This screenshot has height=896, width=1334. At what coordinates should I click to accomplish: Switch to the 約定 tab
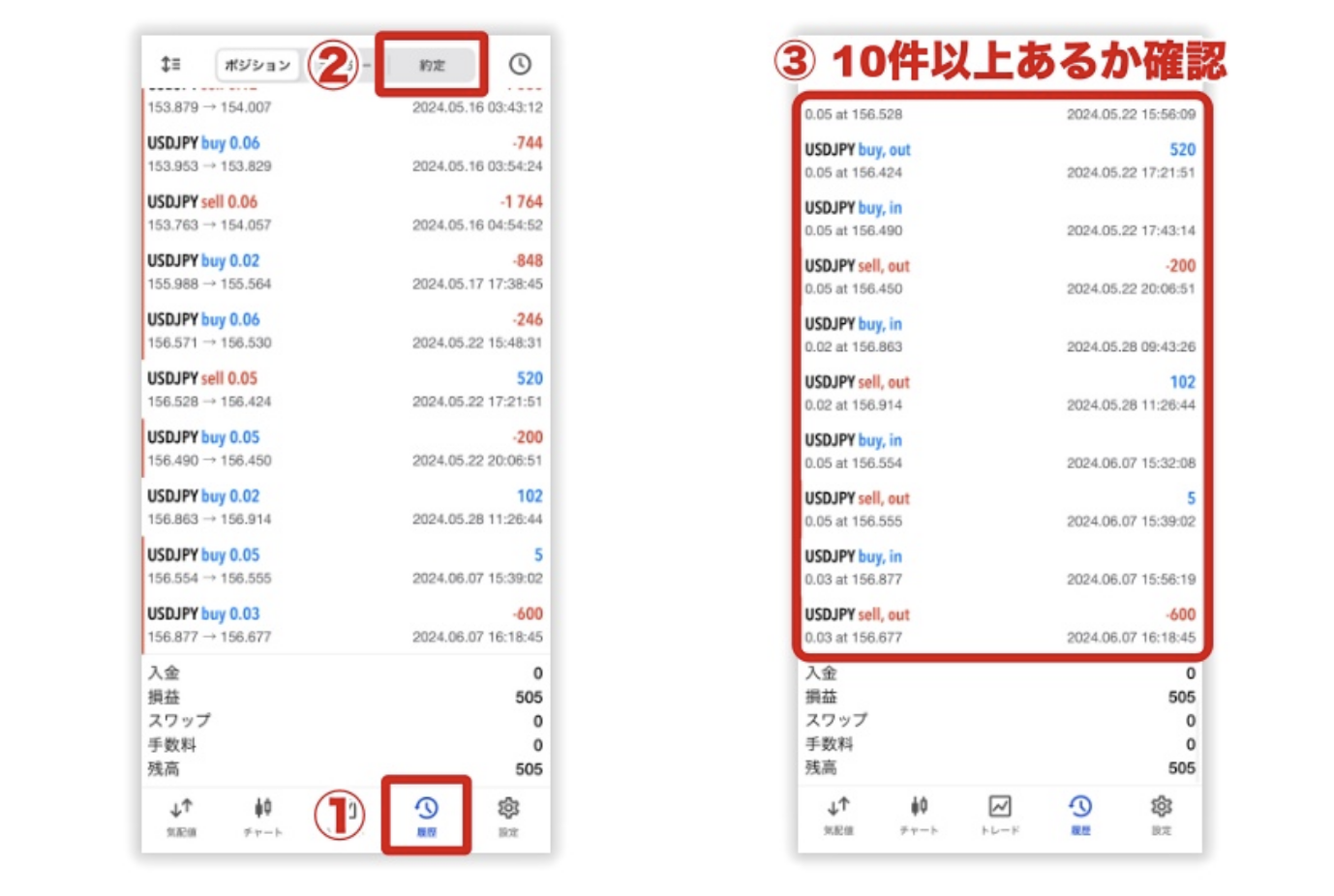click(x=432, y=65)
